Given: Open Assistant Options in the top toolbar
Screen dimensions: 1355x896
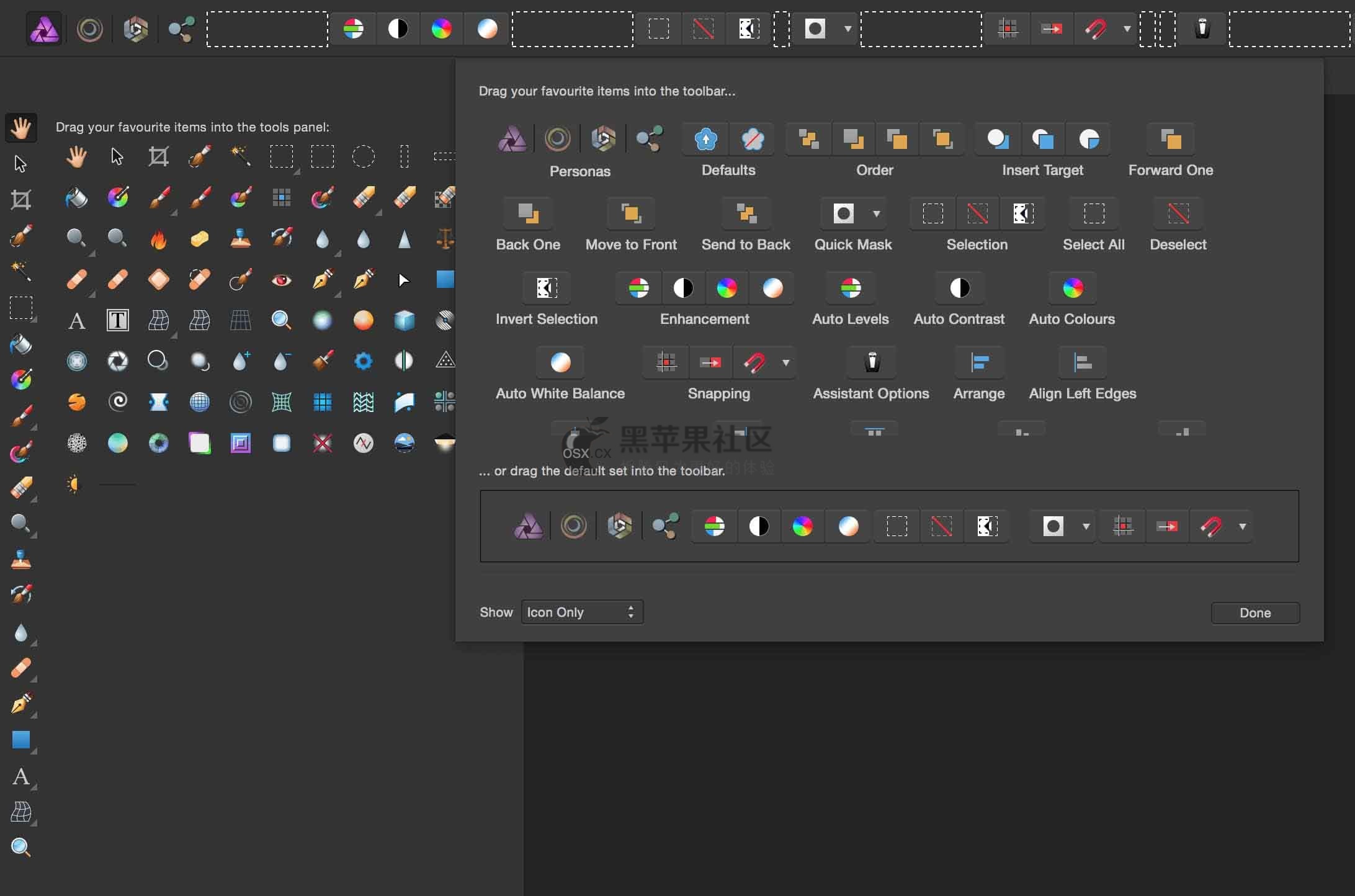Looking at the screenshot, I should coord(1202,29).
